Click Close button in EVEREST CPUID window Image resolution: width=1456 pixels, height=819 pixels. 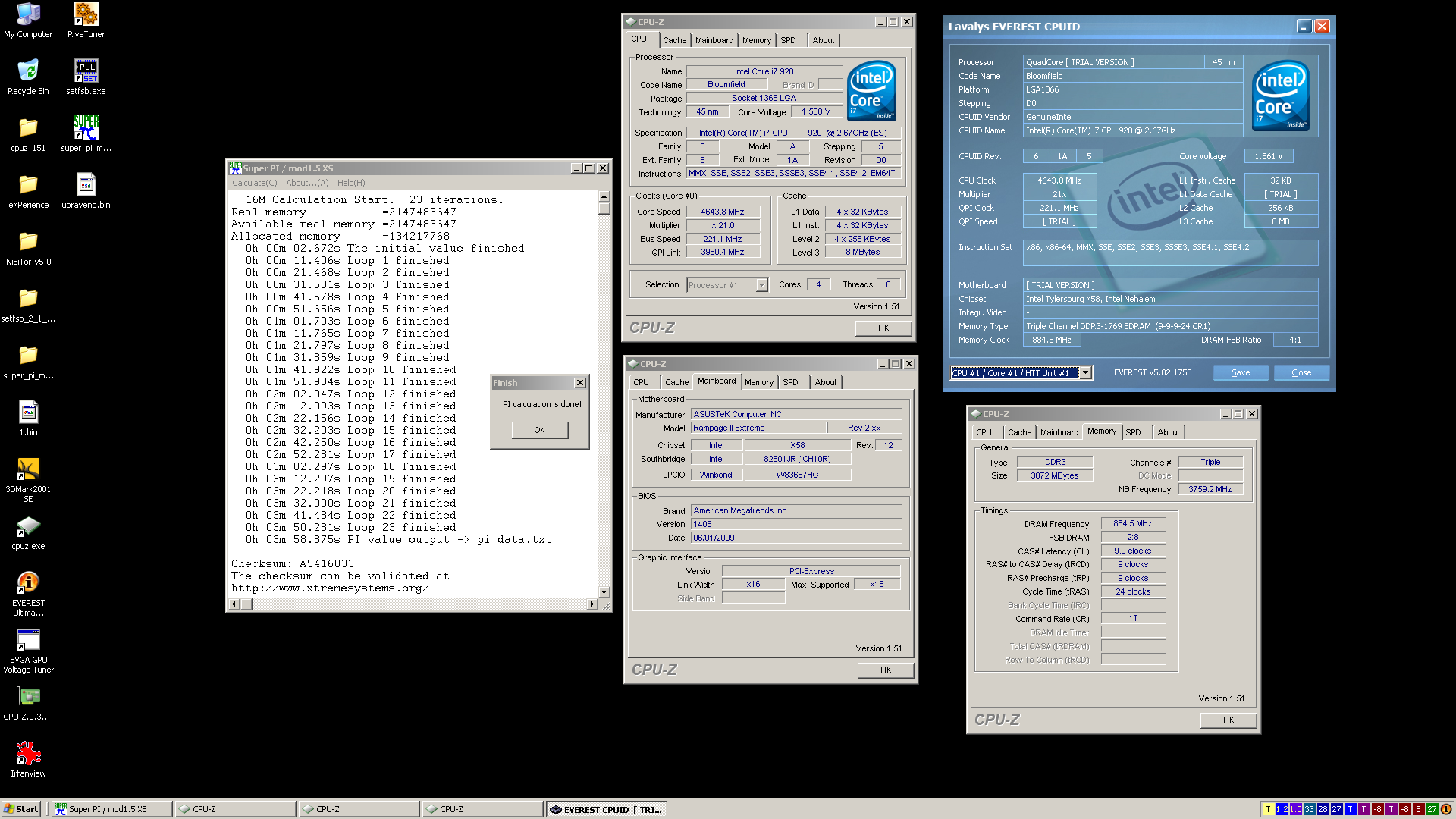[x=1301, y=372]
